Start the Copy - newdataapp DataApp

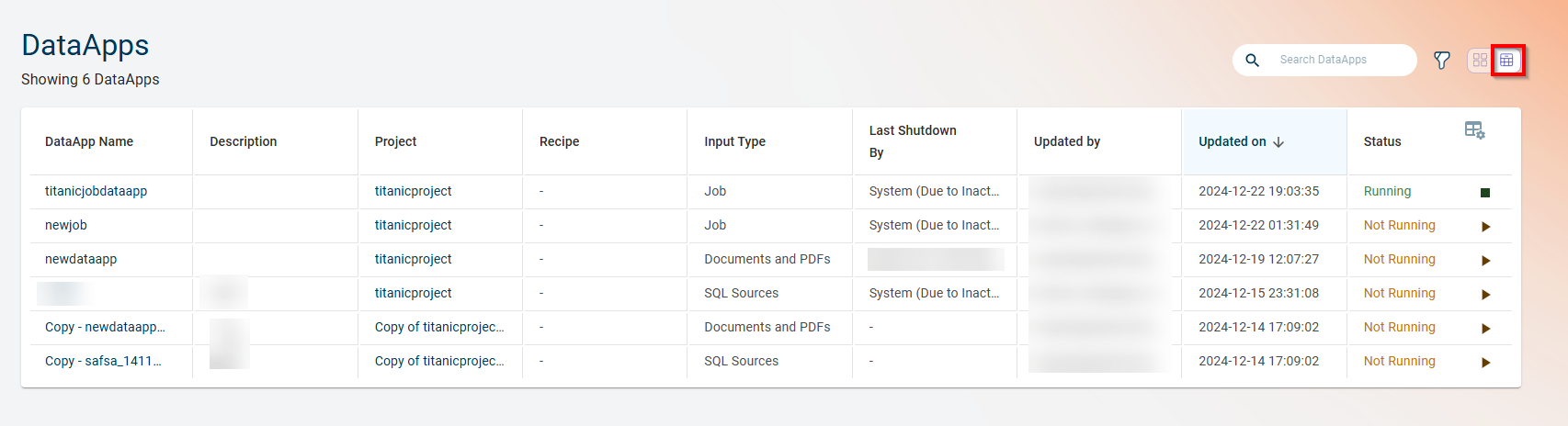1485,329
